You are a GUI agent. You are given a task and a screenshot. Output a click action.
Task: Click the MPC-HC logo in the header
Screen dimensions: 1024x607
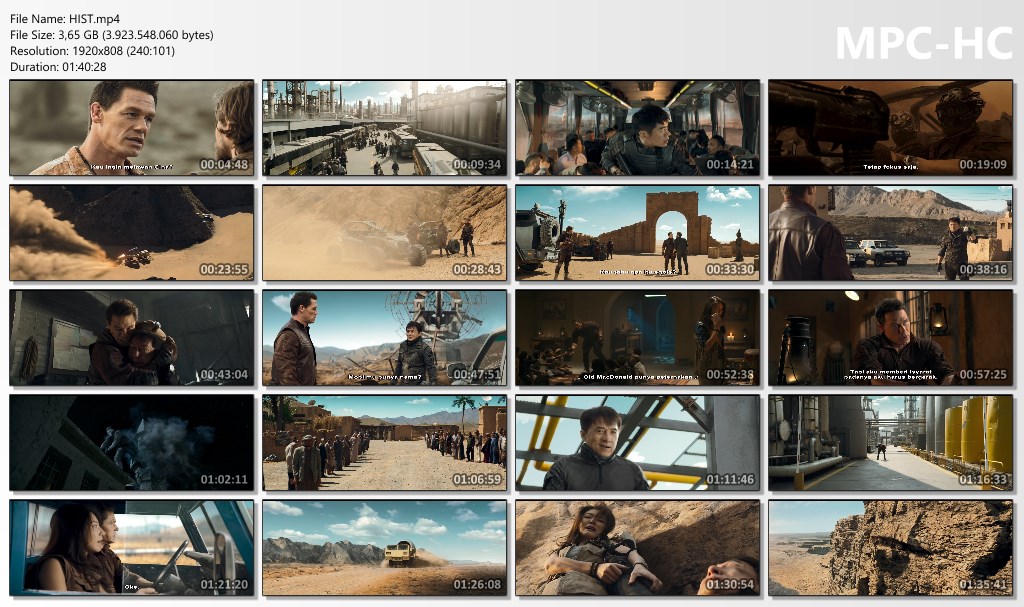point(923,43)
